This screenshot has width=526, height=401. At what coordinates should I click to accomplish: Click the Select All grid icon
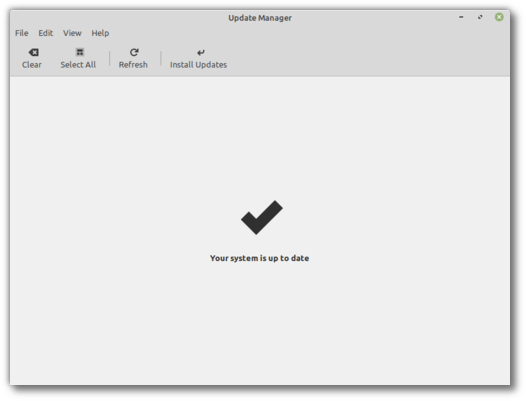(x=80, y=52)
